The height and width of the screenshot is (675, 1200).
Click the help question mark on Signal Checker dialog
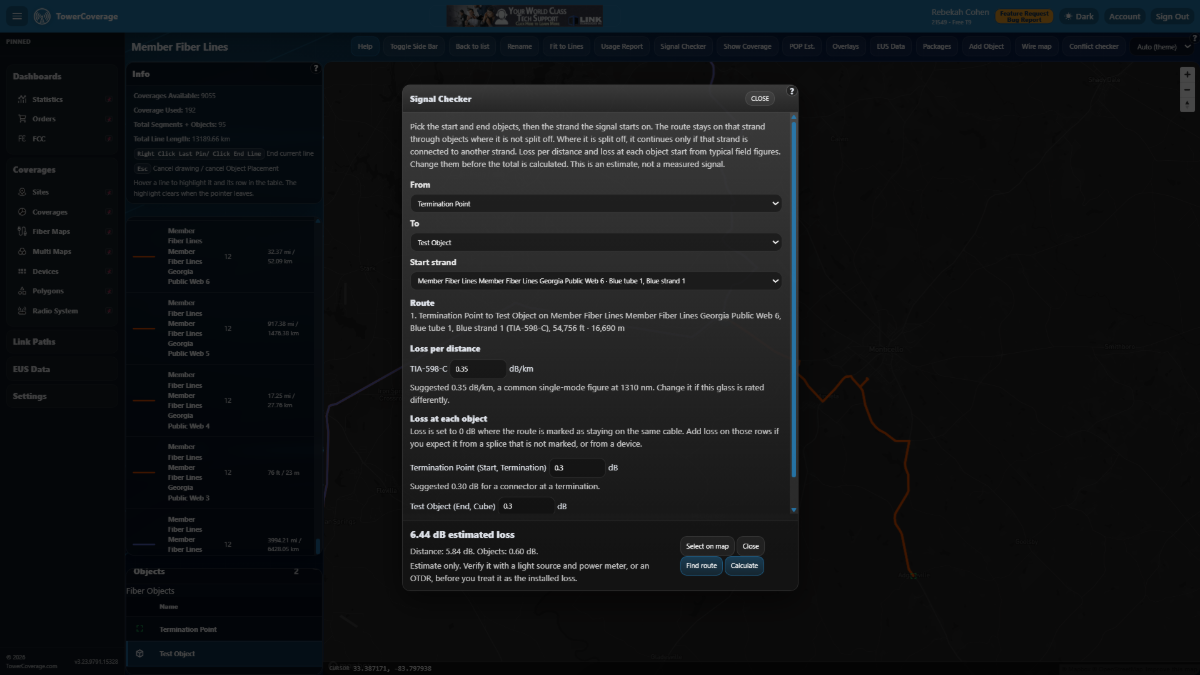792,91
